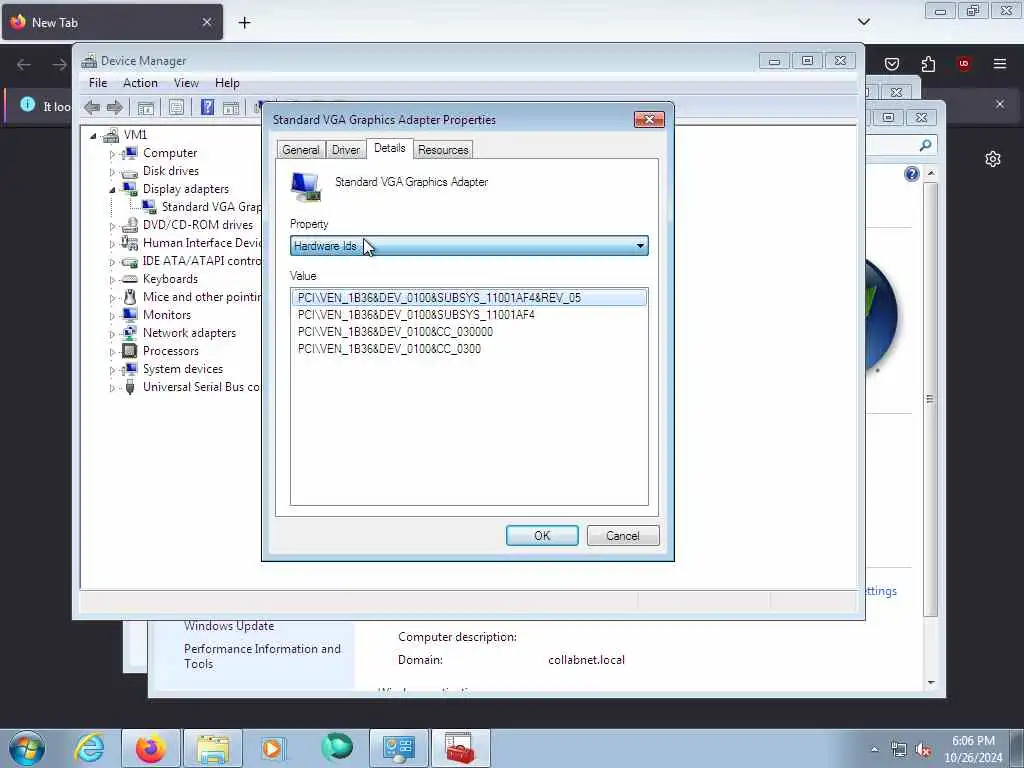This screenshot has width=1024, height=768.
Task: Expand the Disk drives node
Action: pyautogui.click(x=112, y=172)
